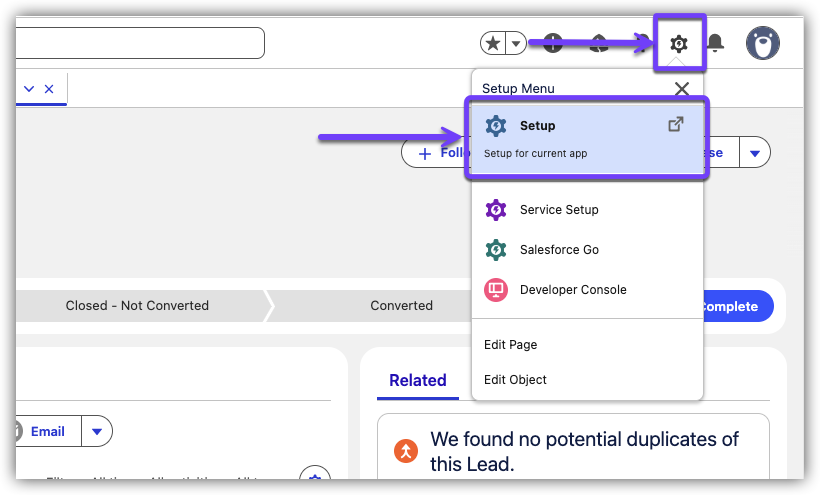Switch to the Related tab
Image resolution: width=820 pixels, height=495 pixels.
point(417,380)
